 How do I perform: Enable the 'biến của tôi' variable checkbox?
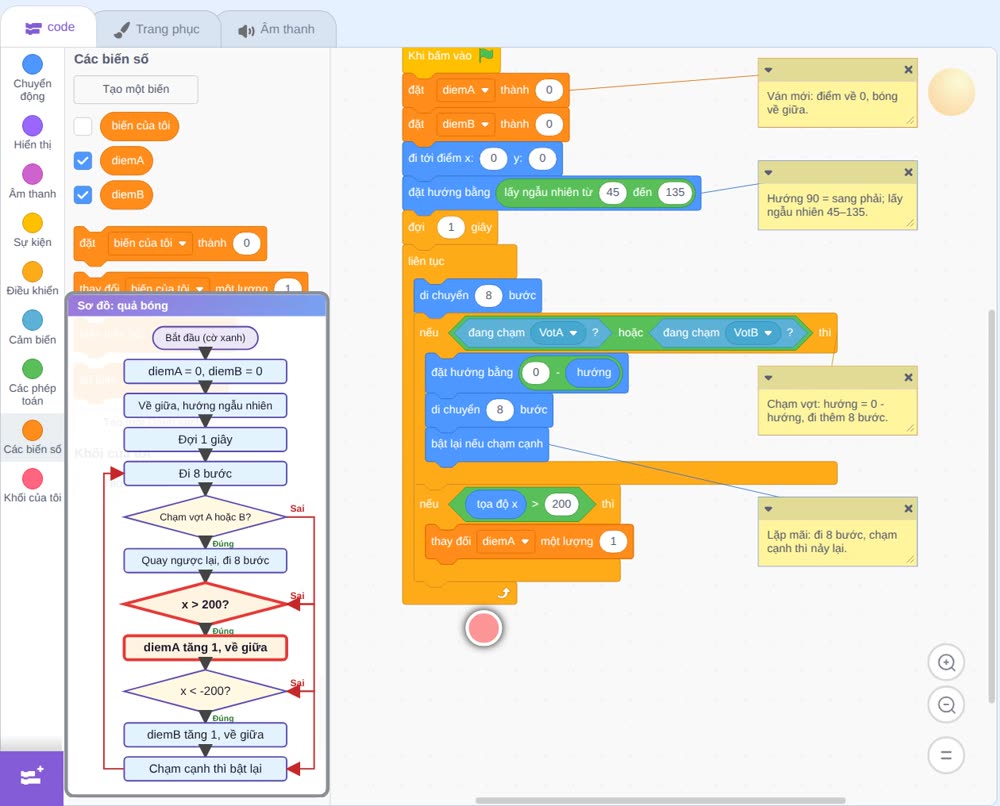pos(83,126)
